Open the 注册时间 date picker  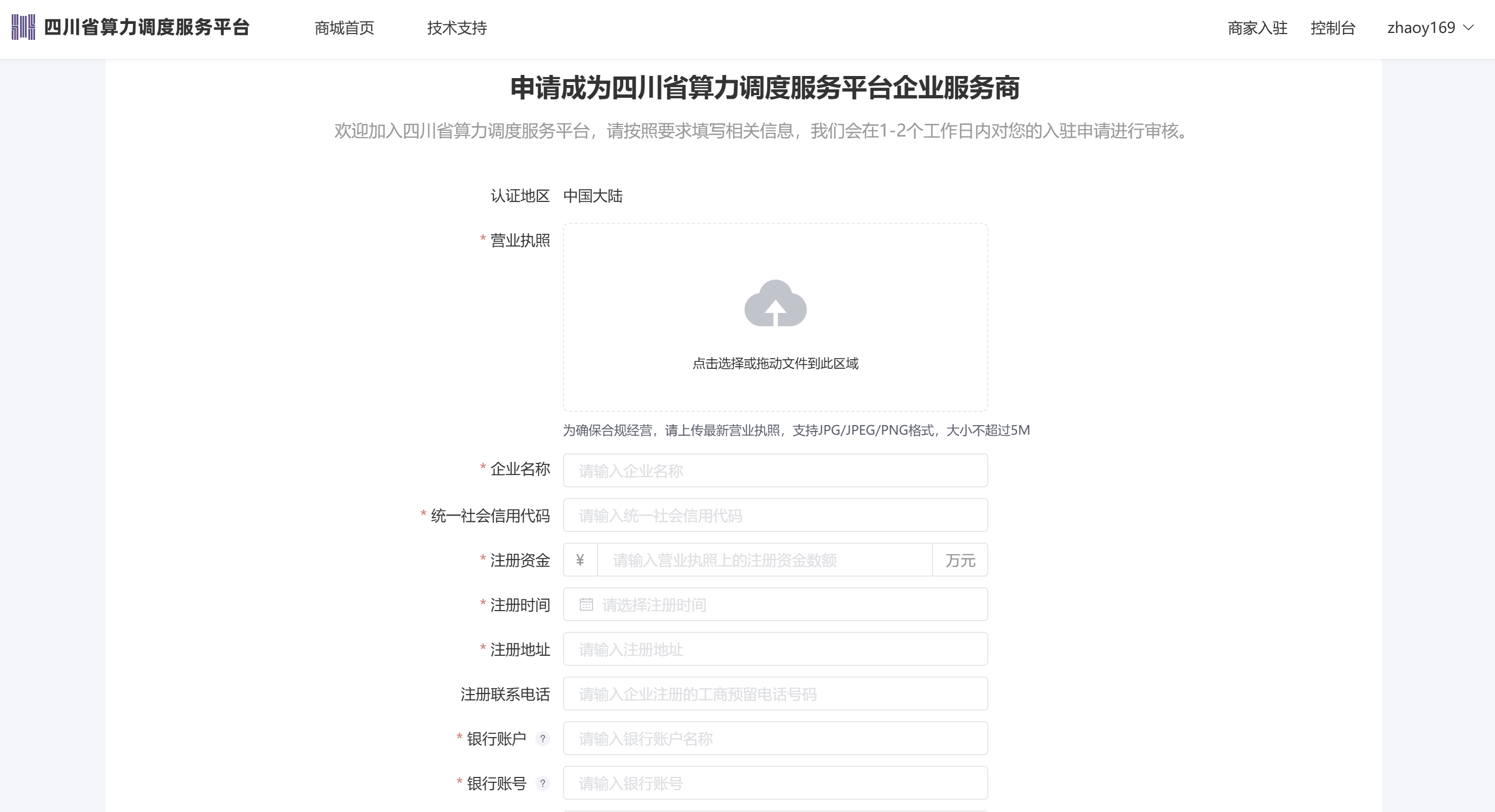click(775, 604)
